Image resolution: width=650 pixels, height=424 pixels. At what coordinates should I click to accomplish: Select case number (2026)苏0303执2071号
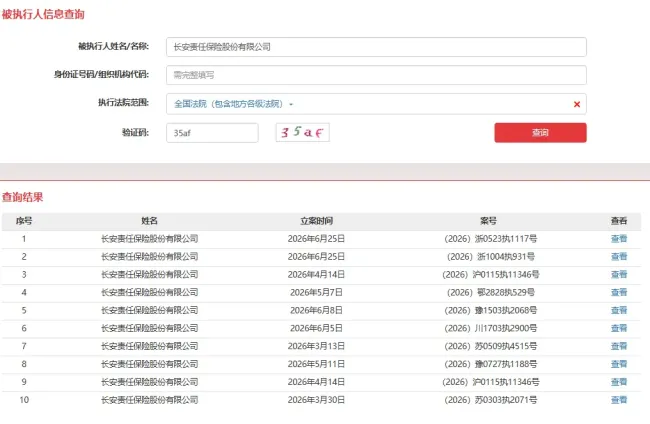(491, 400)
